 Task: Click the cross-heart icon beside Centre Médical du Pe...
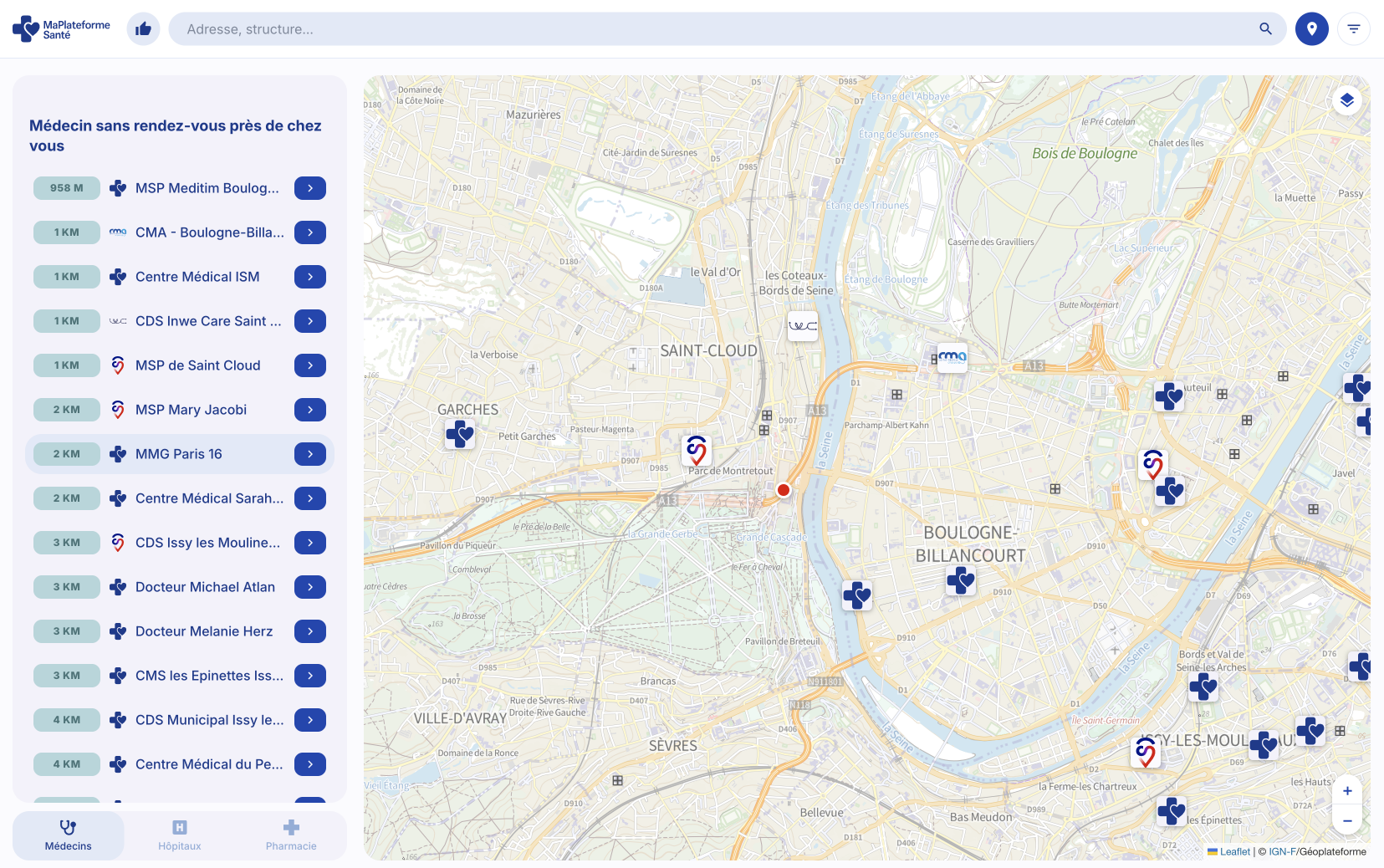[118, 764]
